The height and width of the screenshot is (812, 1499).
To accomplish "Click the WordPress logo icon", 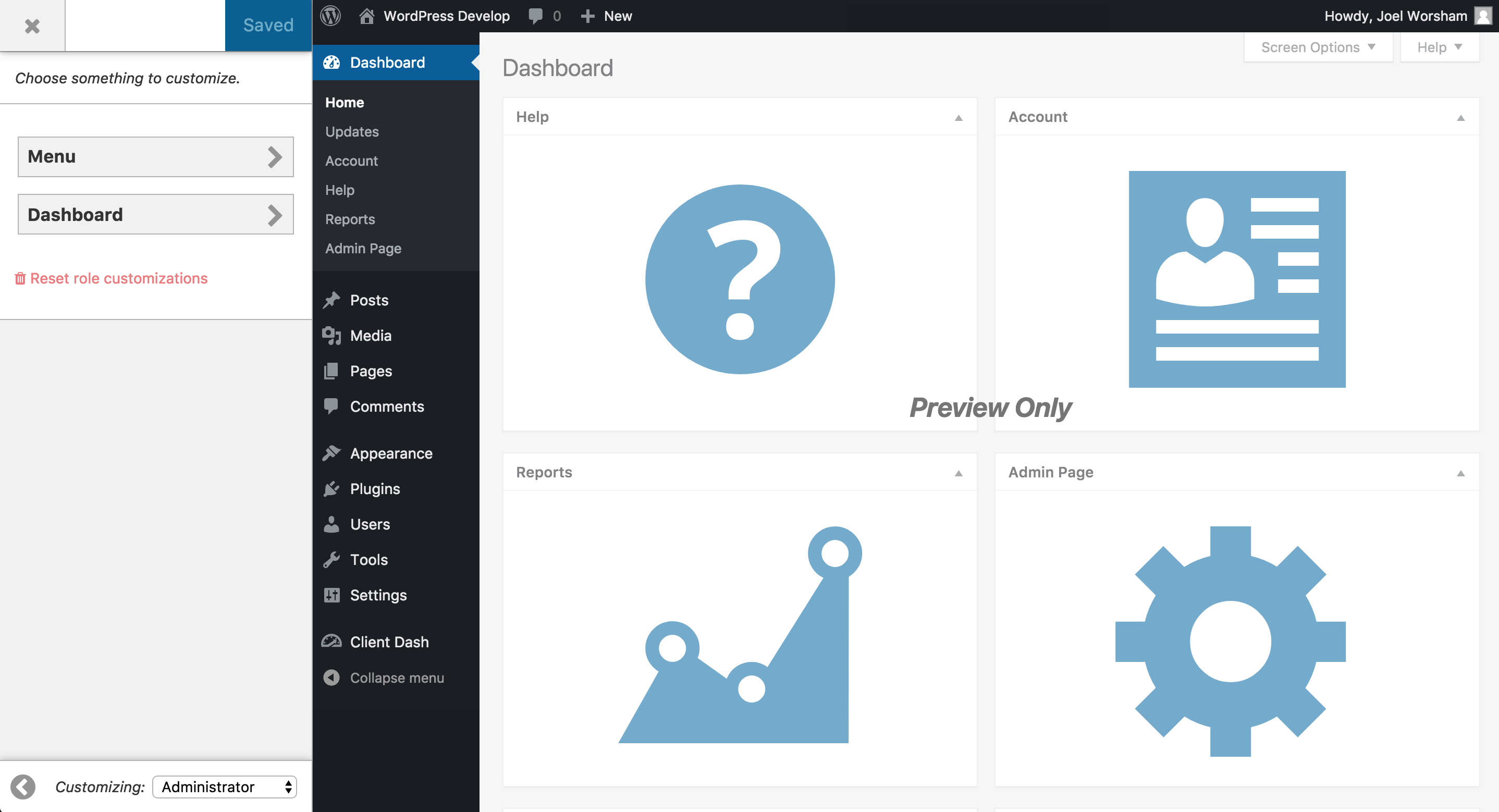I will click(330, 15).
